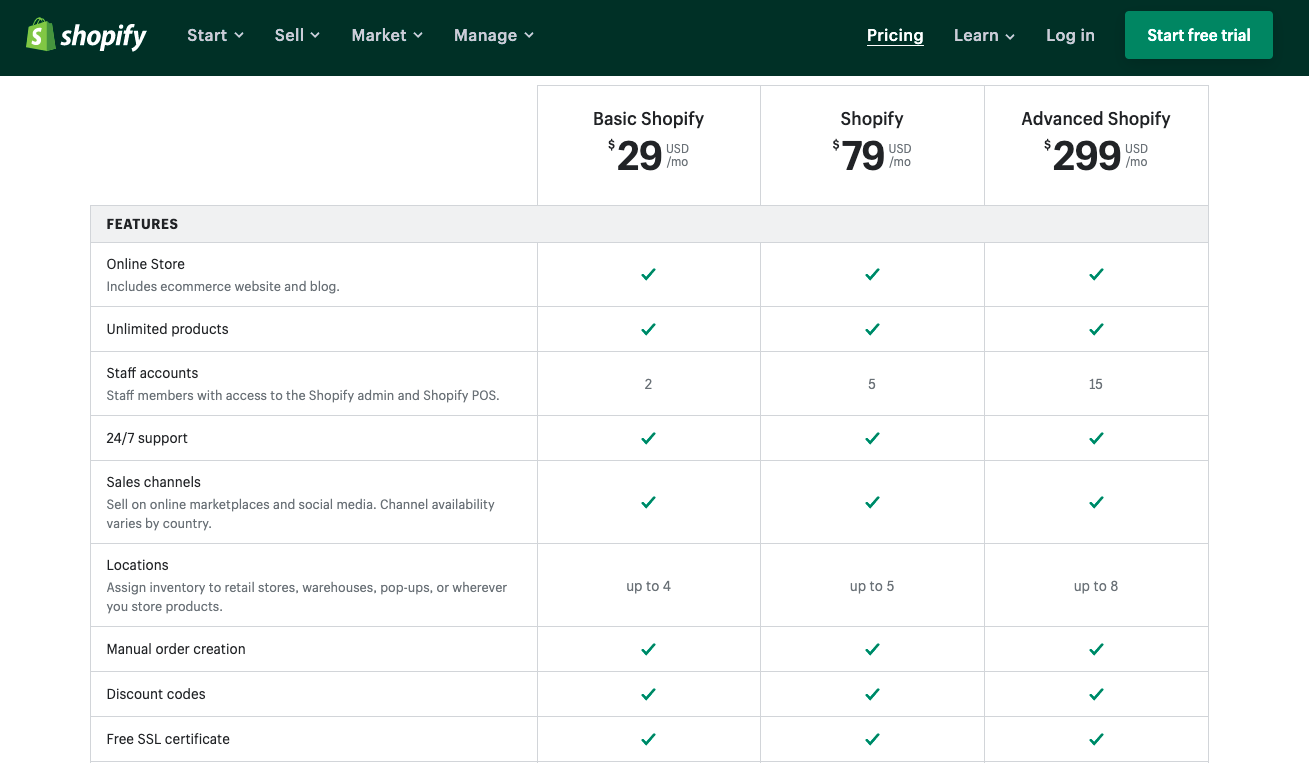Click the green Shopify bag logo
Image resolution: width=1309 pixels, height=763 pixels.
pyautogui.click(x=38, y=34)
